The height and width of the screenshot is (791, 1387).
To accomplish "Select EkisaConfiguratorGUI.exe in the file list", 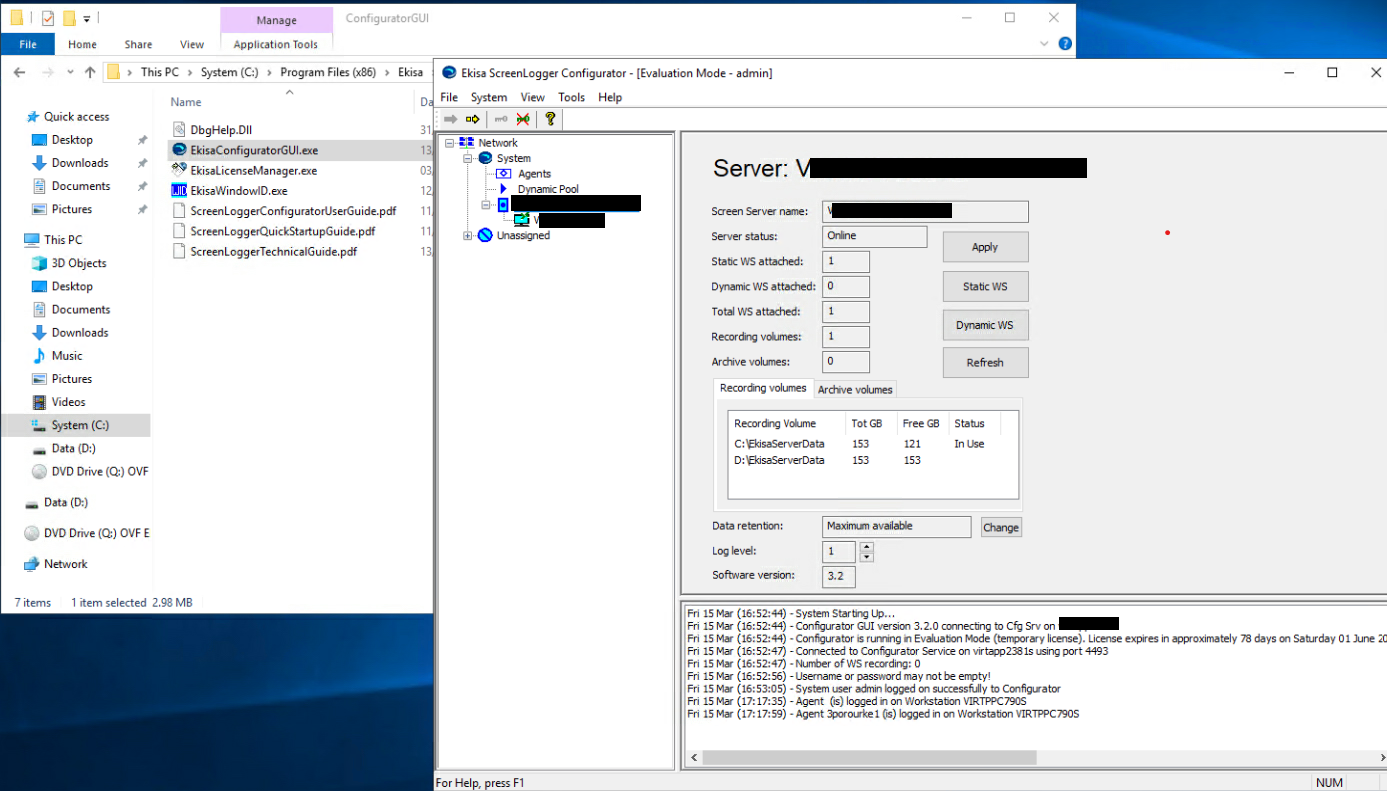I will [x=254, y=150].
